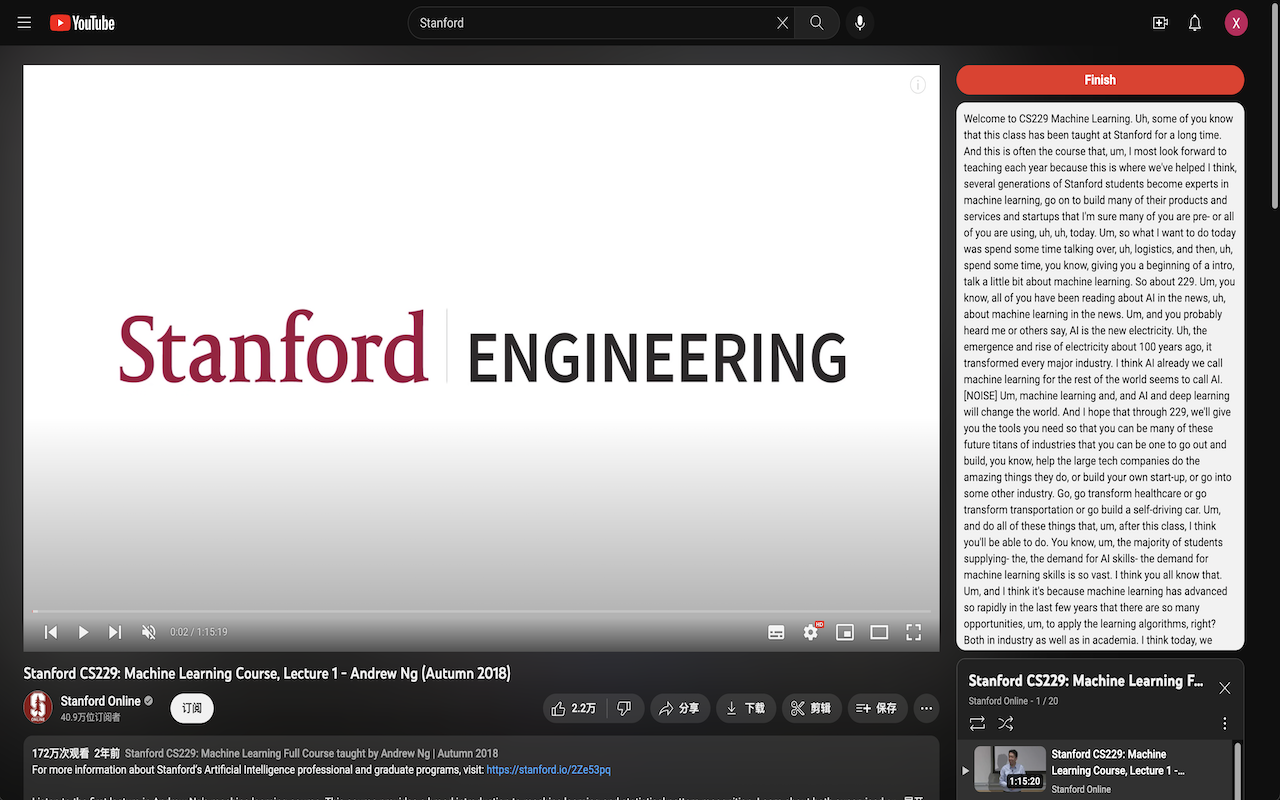Click the transcript text panel
Image resolution: width=1280 pixels, height=800 pixels.
(1100, 376)
